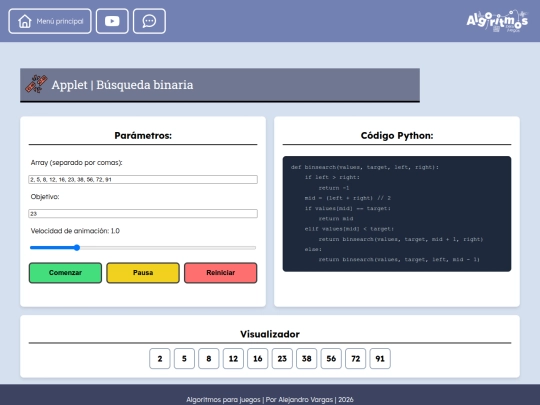Click the satellite icon beside Applet title
The height and width of the screenshot is (405, 540).
coord(36,84)
